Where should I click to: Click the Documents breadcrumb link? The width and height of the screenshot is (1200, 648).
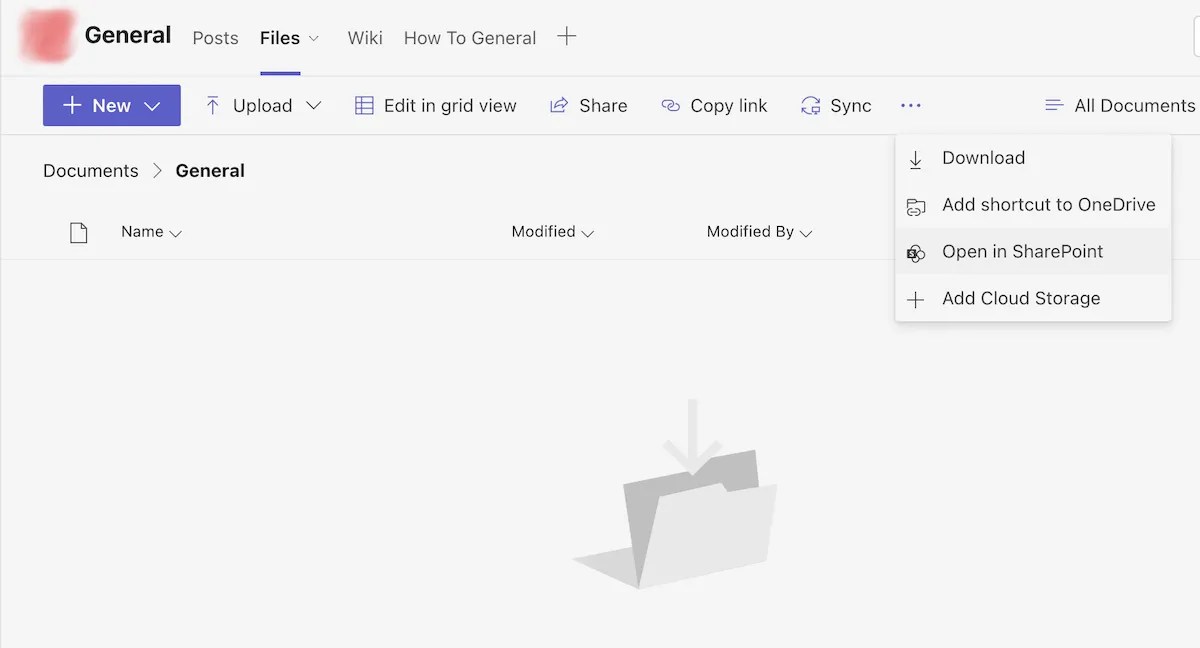[90, 170]
